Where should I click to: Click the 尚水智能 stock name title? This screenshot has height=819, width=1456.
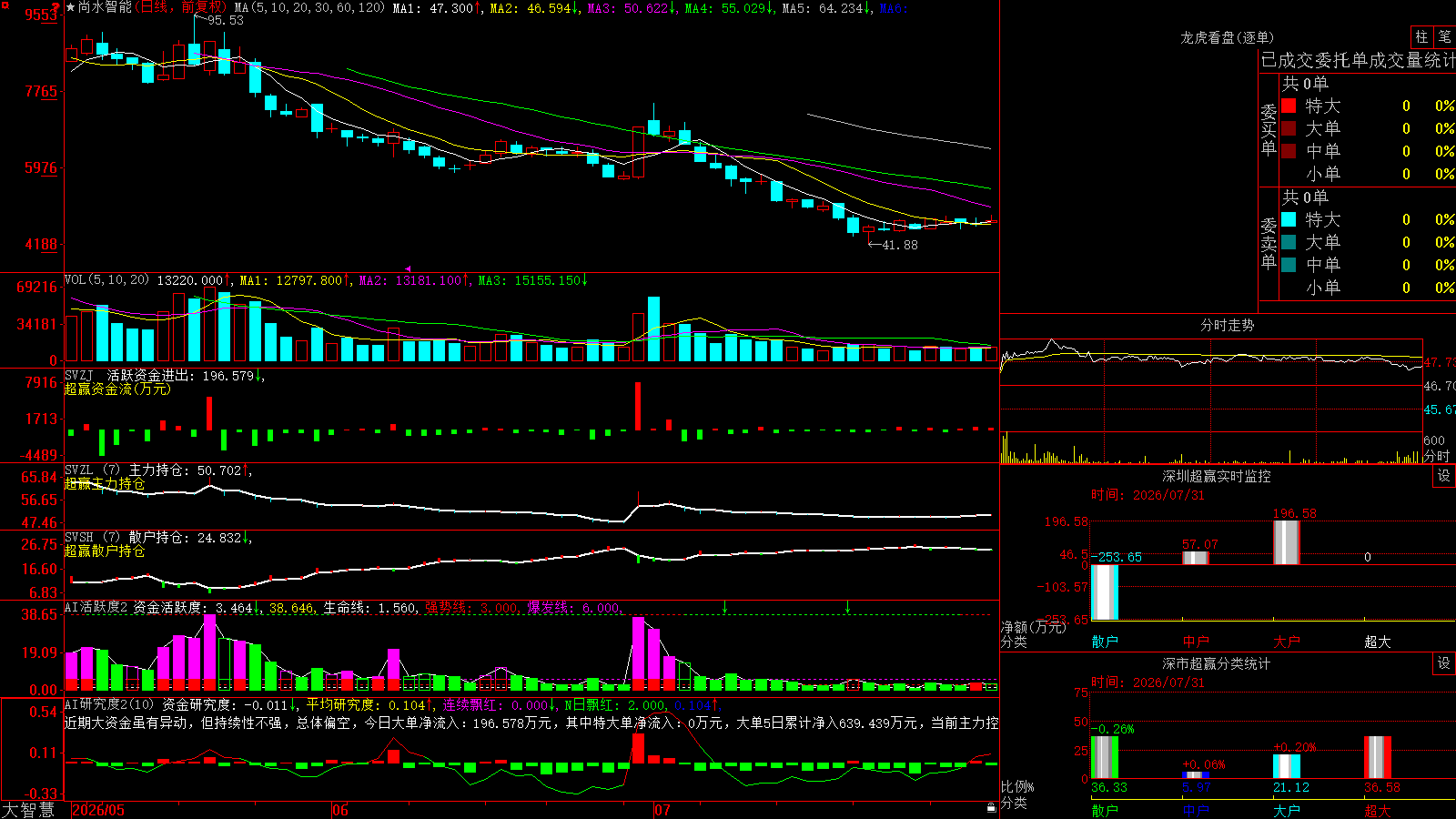pyautogui.click(x=105, y=7)
